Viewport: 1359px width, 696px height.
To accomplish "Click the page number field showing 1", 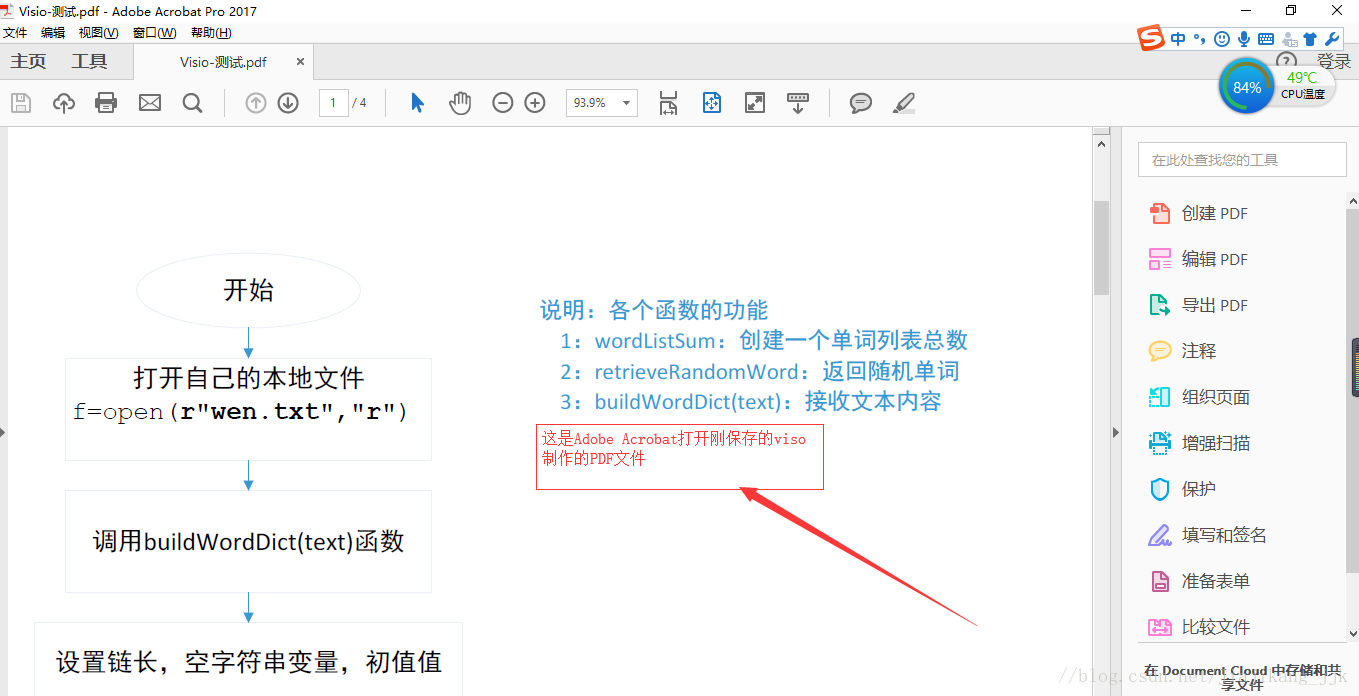I will click(333, 103).
